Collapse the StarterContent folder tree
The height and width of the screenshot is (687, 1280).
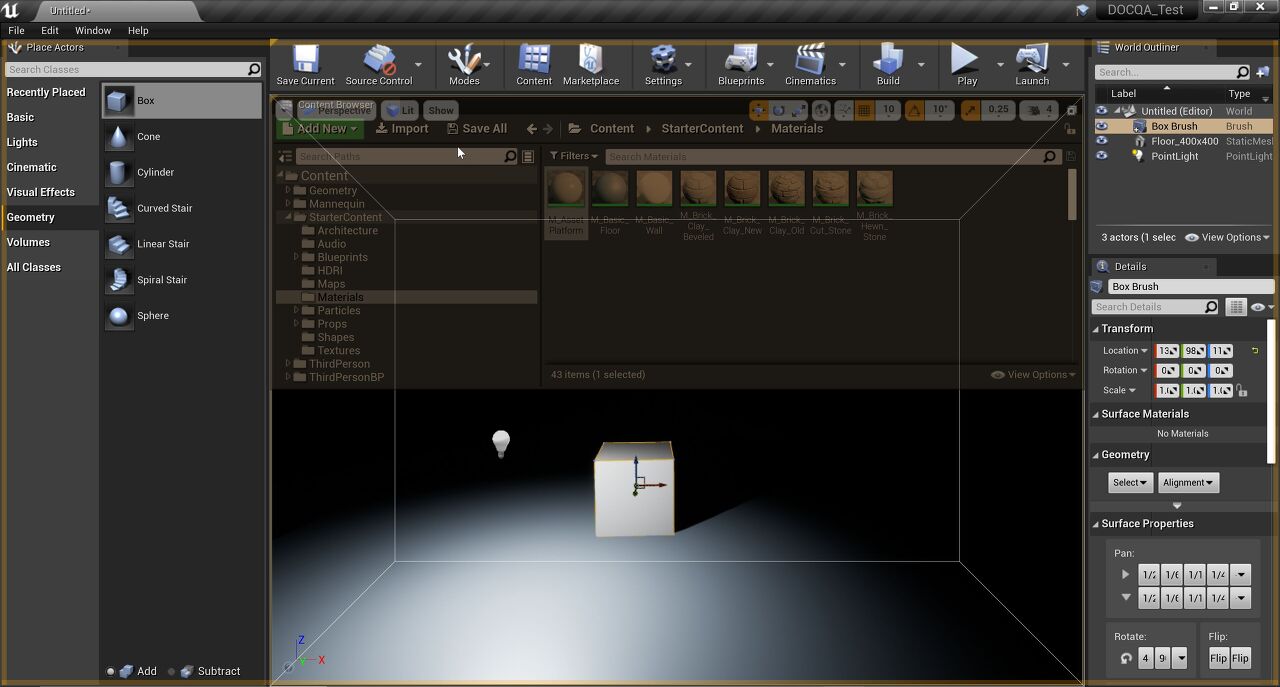pos(288,217)
